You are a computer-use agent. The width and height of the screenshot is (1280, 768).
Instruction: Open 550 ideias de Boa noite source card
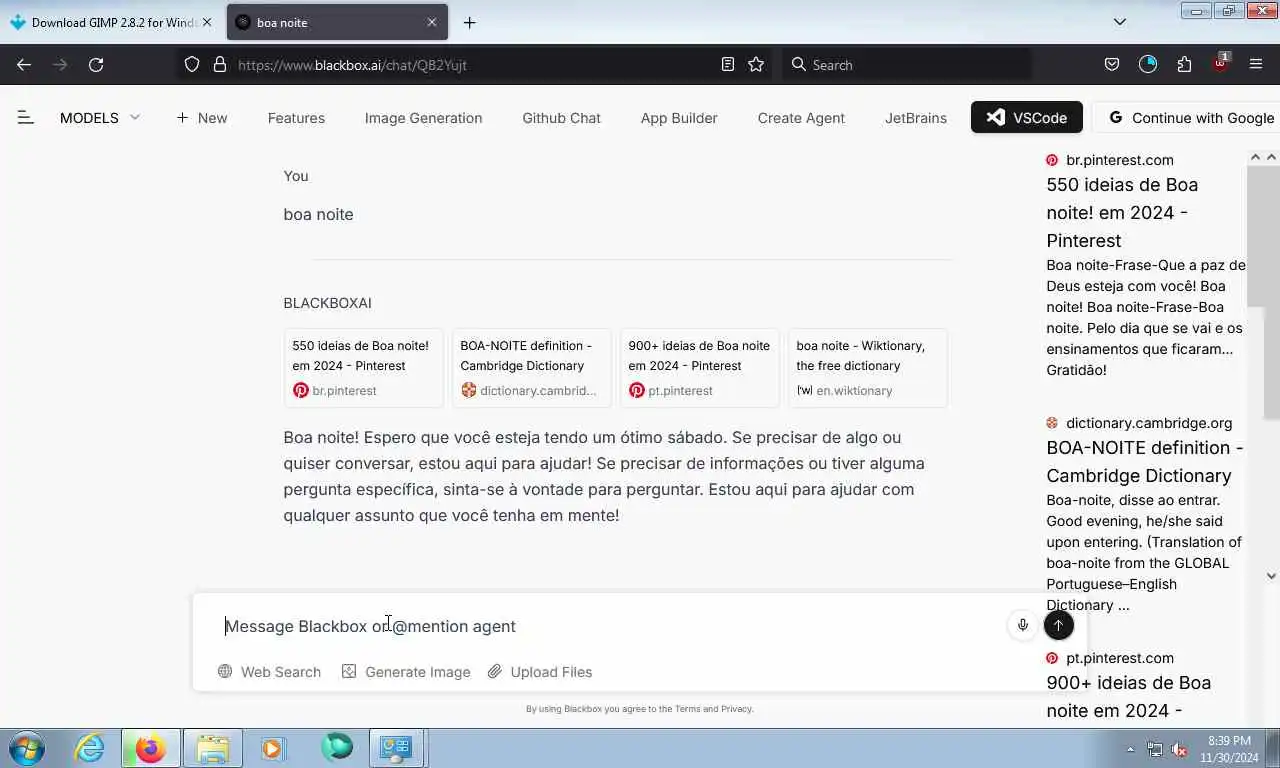364,367
